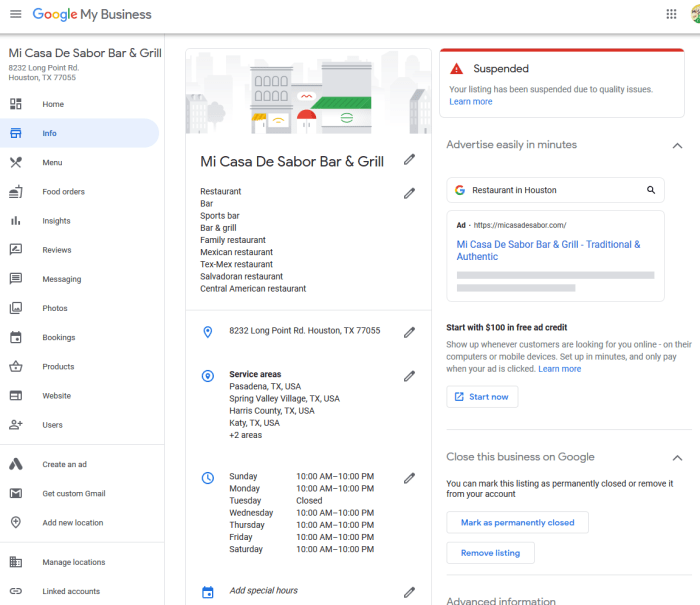Open the Create an ad menu item
Viewport: 700px width, 605px height.
(x=64, y=464)
